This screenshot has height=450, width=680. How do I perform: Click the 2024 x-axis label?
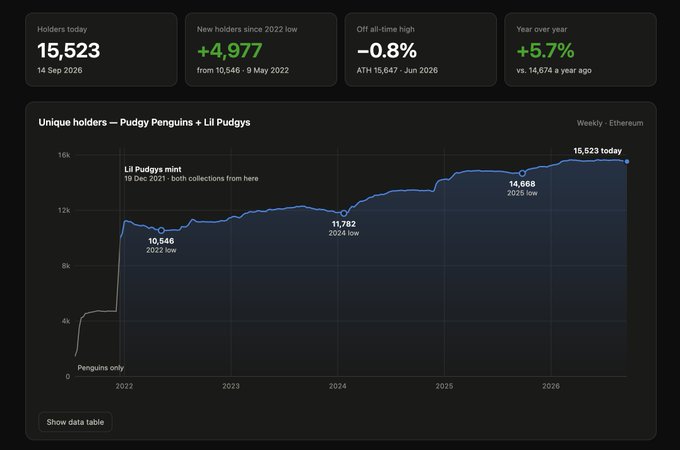coord(337,386)
